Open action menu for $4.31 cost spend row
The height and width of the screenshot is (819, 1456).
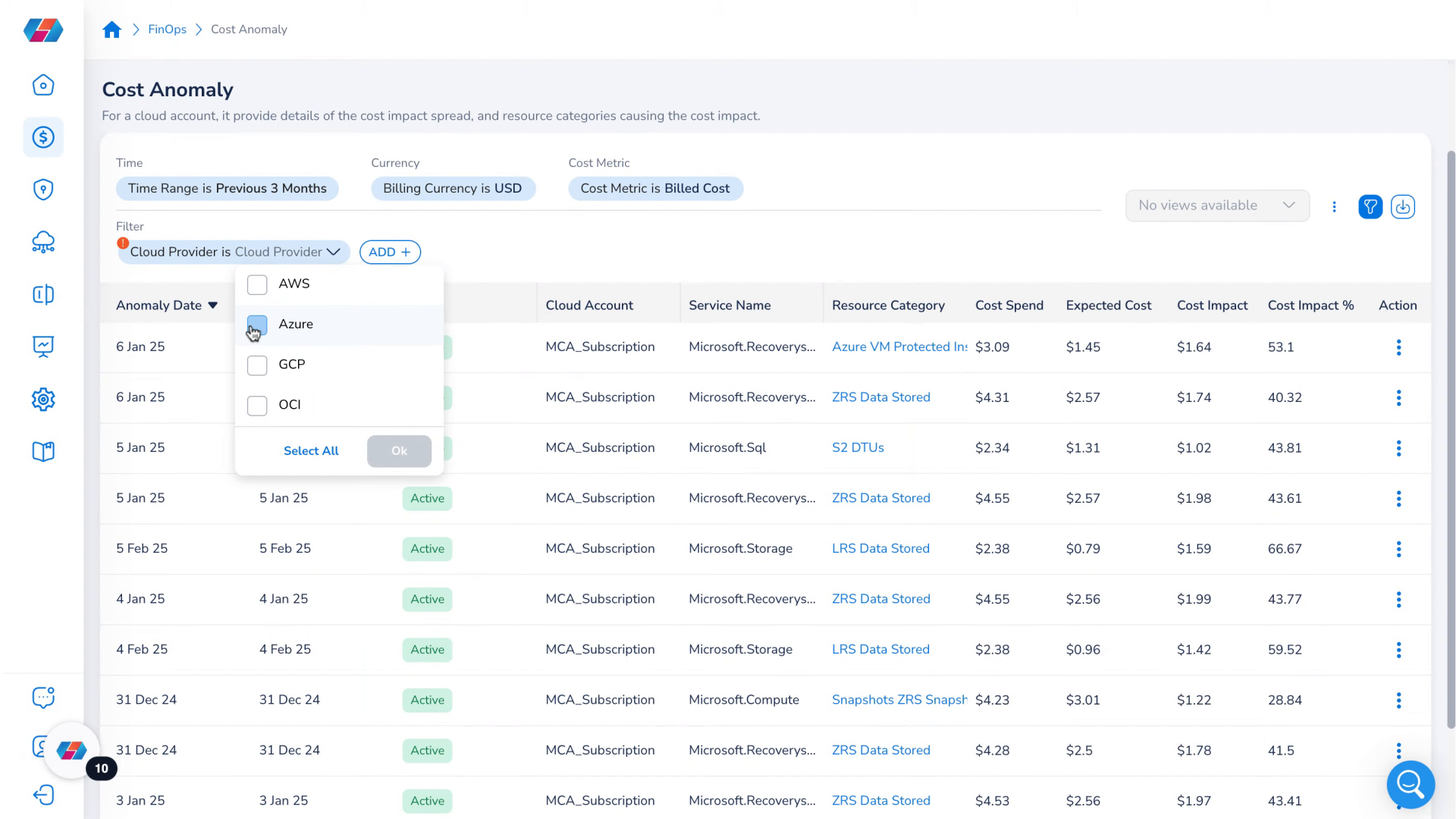point(1398,397)
